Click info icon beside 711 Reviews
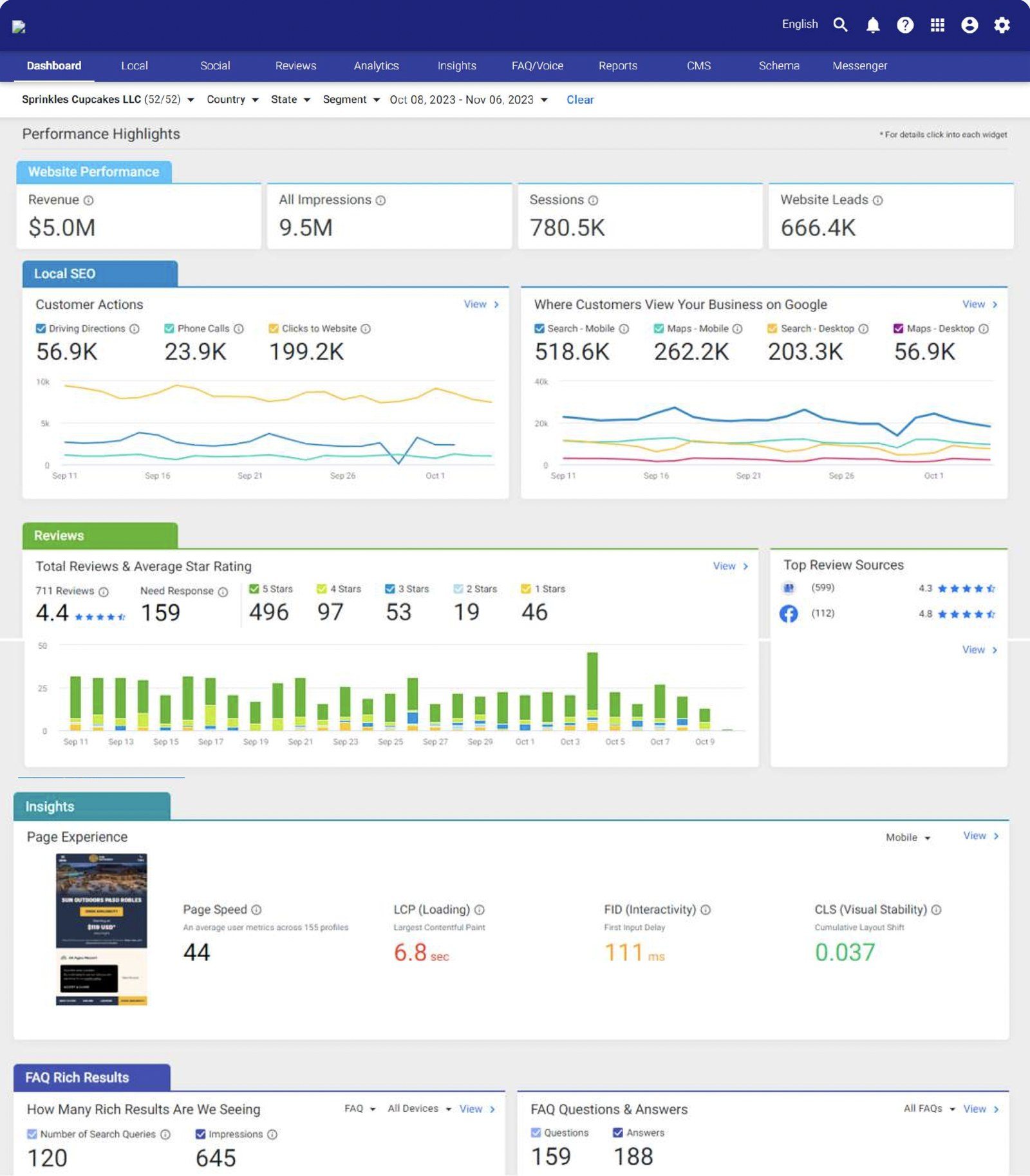Image resolution: width=1030 pixels, height=1176 pixels. pyautogui.click(x=104, y=592)
